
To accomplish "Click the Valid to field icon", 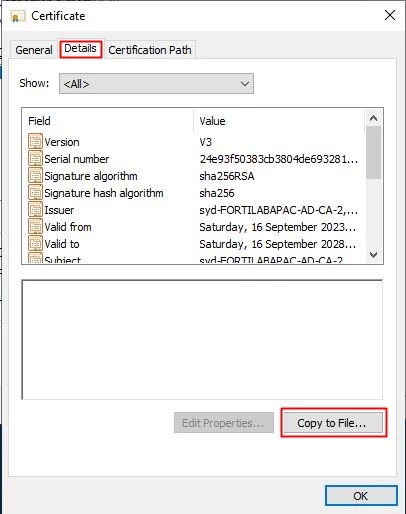I will coord(35,243).
